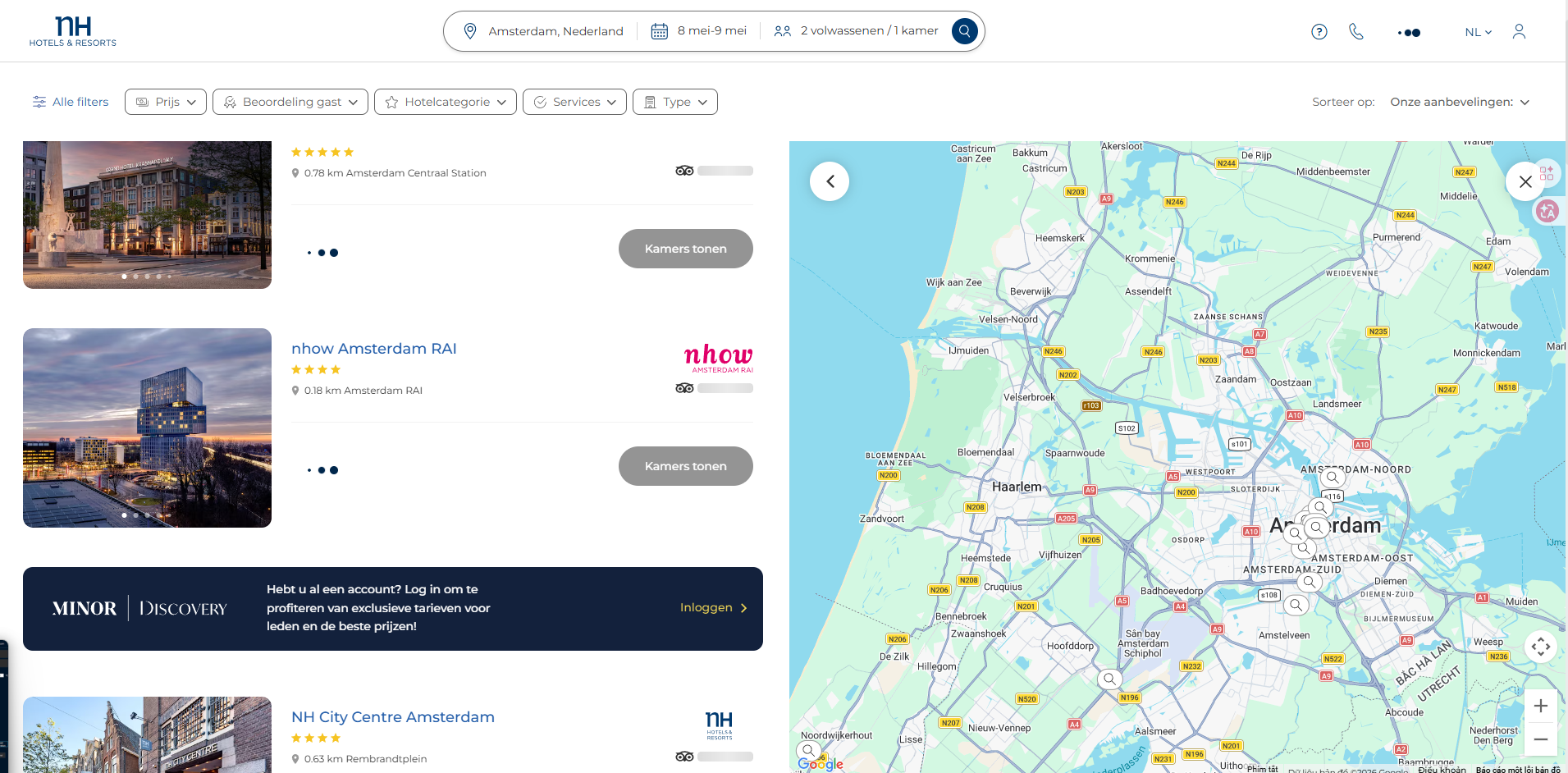Click Kamers tonen for the Centraal Station hotel
1568x773 pixels.
(686, 249)
